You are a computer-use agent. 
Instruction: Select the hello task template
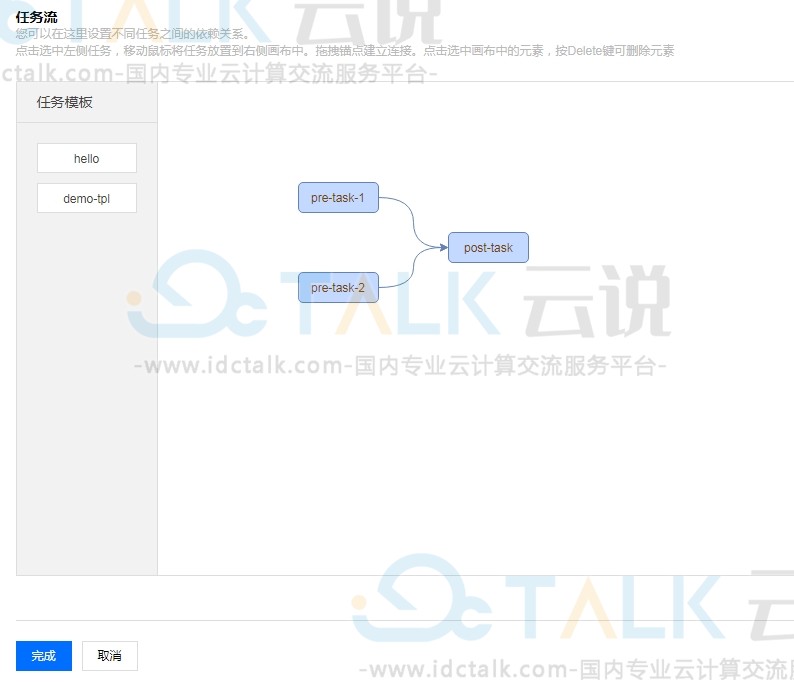[x=87, y=158]
